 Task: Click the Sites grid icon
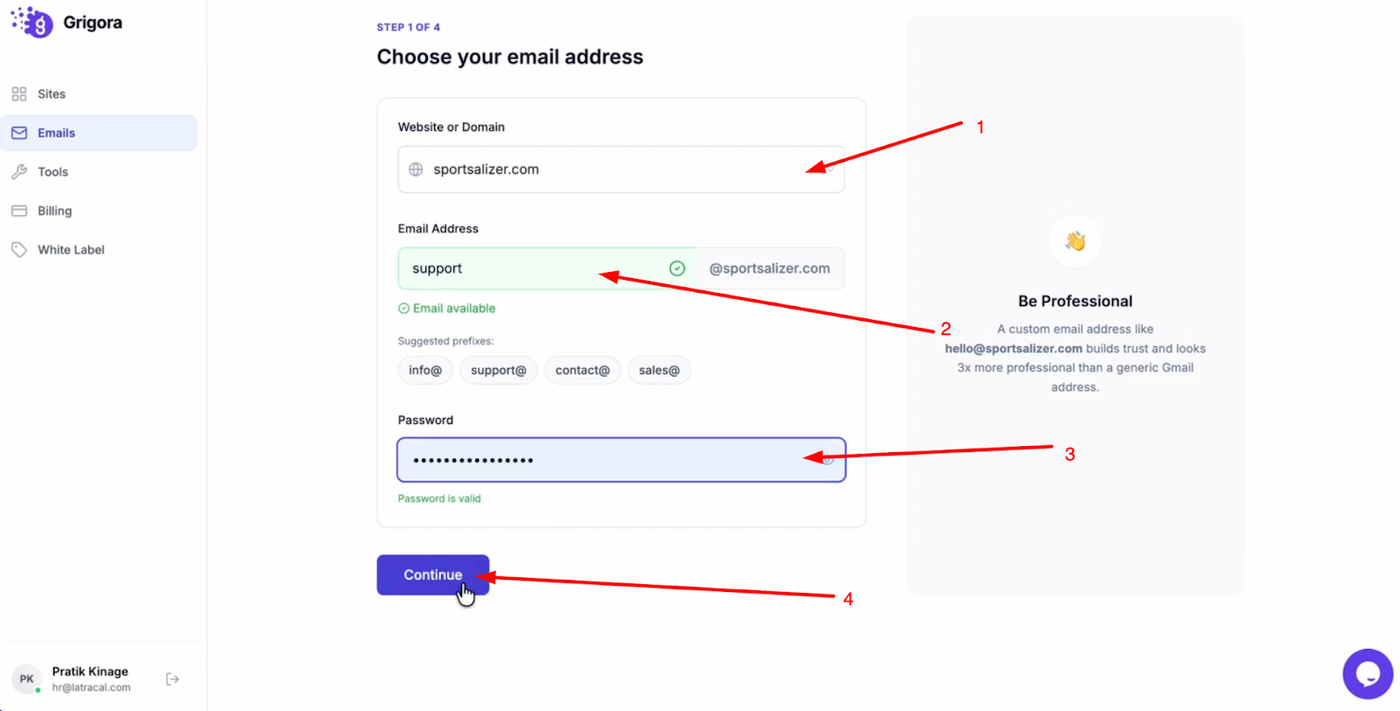point(19,94)
